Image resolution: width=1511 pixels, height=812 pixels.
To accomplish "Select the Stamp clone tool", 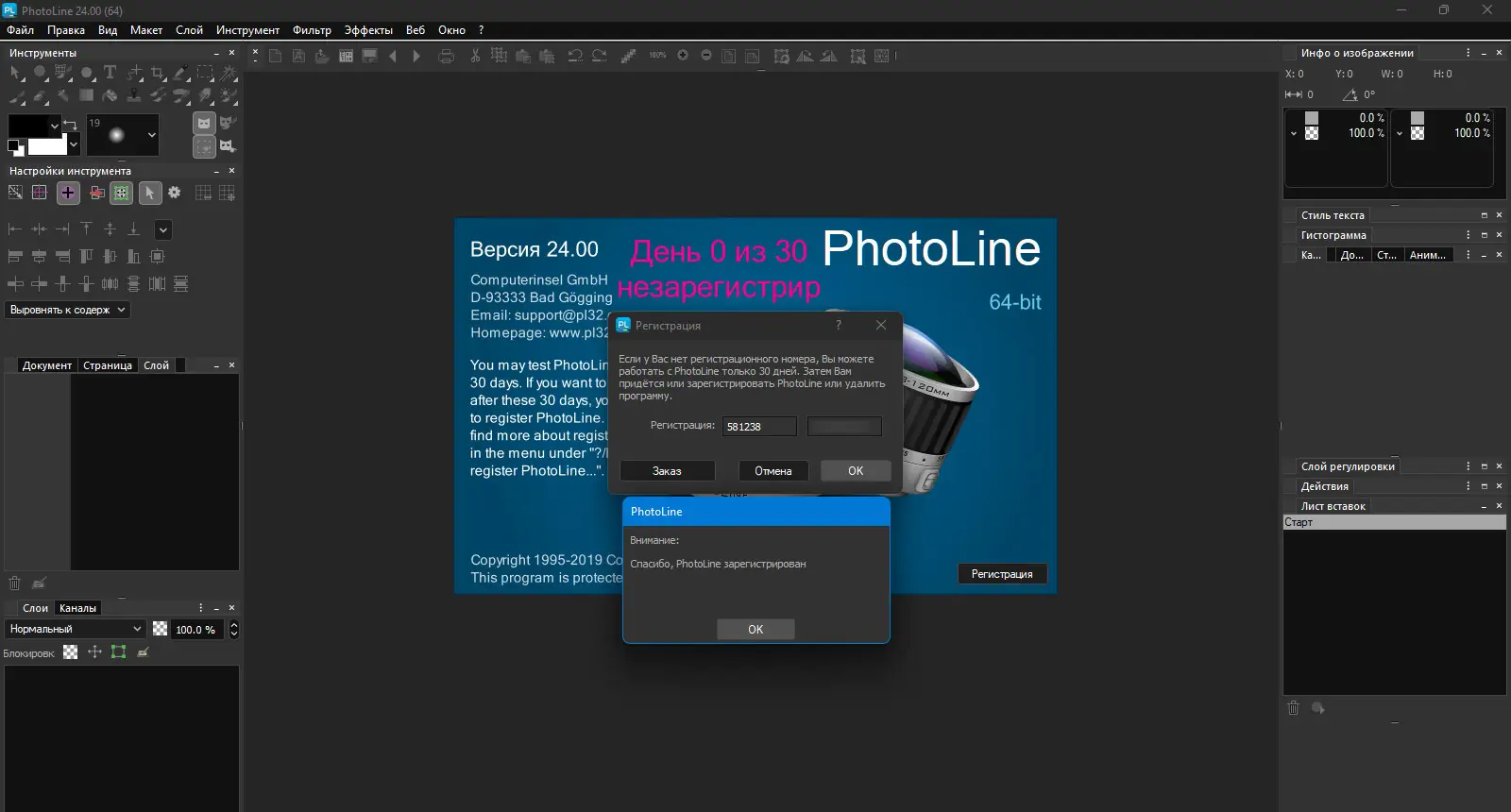I will [x=134, y=95].
